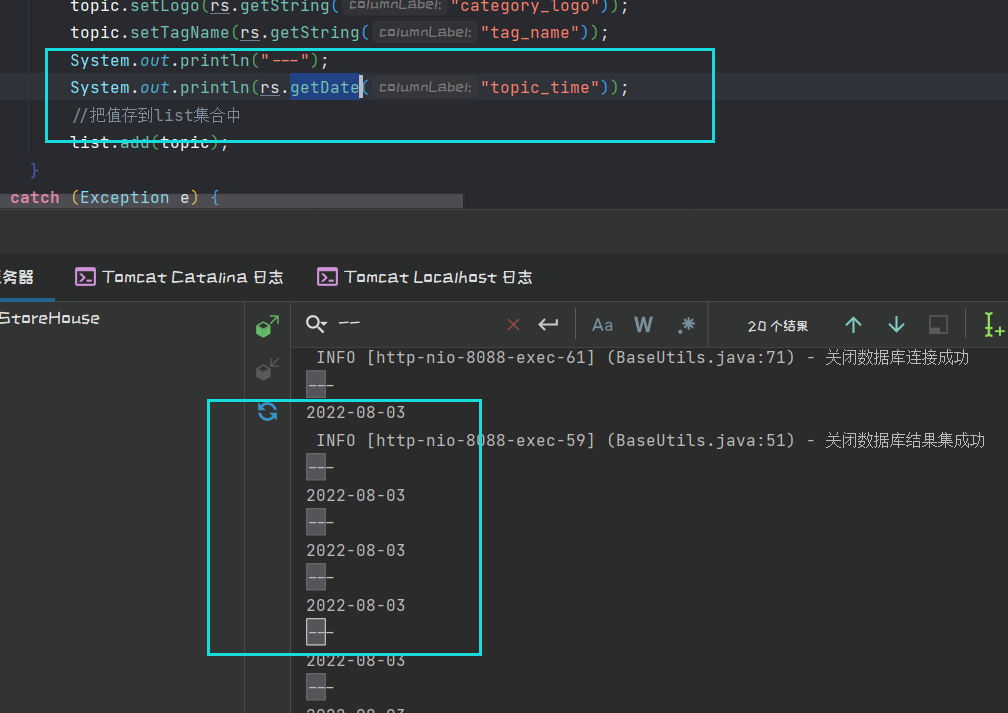Click the Deploy artifact green cube icon
Screen dimensions: 1008x713
point(267,326)
